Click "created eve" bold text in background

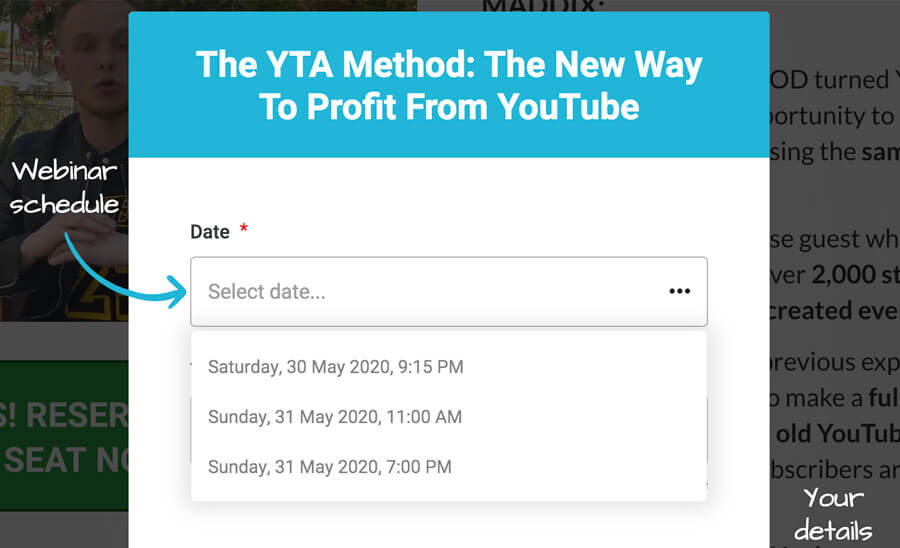coord(835,310)
